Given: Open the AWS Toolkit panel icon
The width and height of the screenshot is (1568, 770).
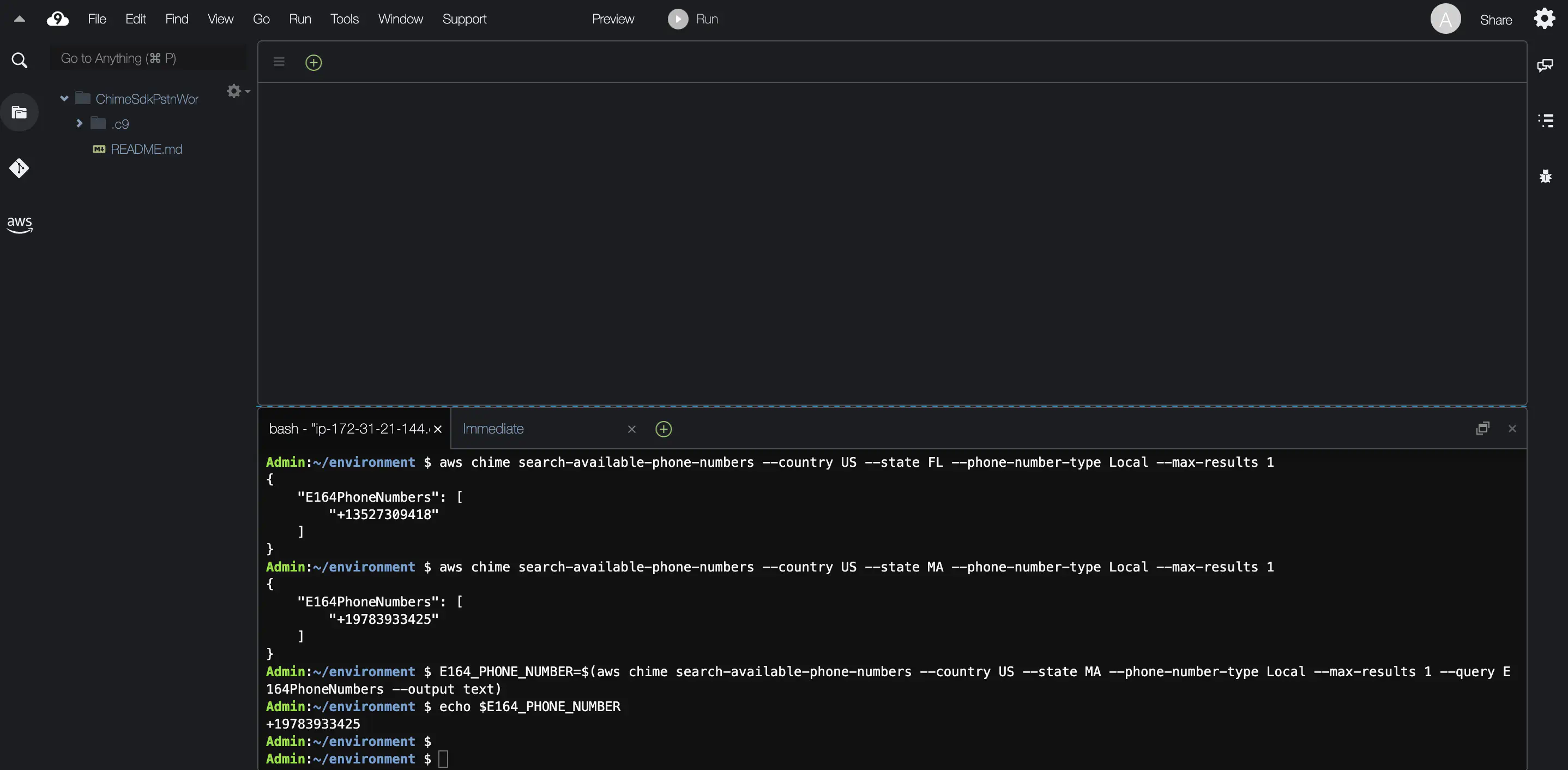Looking at the screenshot, I should [x=20, y=224].
